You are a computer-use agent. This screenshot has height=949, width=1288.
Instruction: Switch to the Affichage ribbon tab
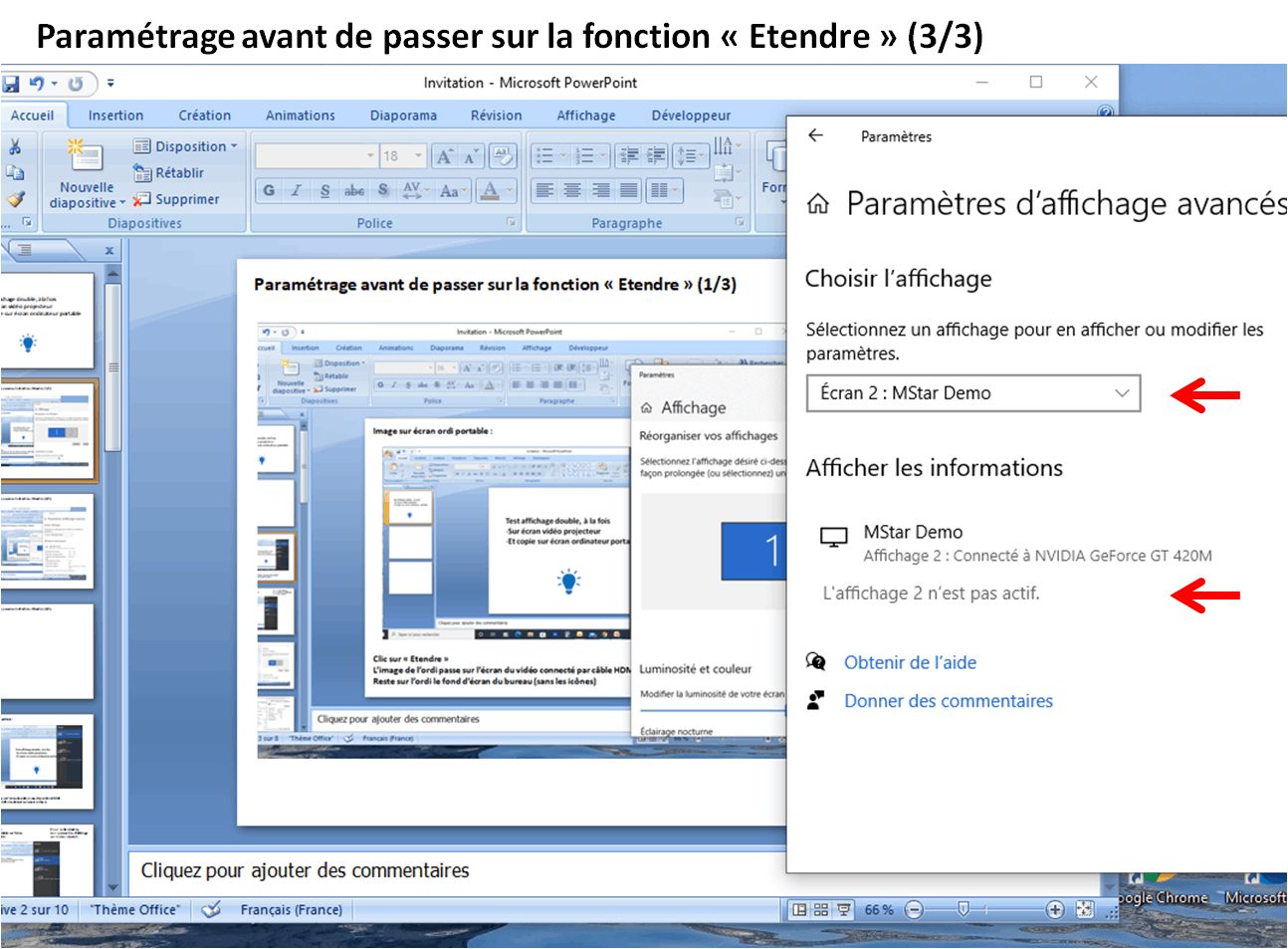[x=586, y=116]
